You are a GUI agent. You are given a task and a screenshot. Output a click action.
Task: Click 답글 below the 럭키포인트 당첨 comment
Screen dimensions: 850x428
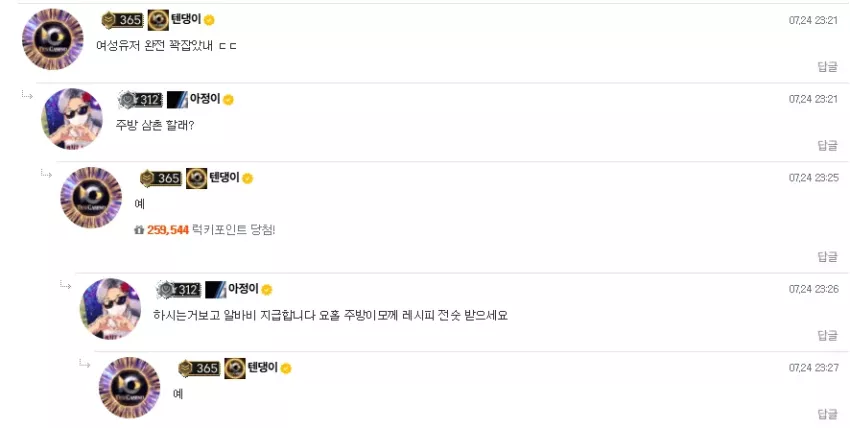click(827, 257)
